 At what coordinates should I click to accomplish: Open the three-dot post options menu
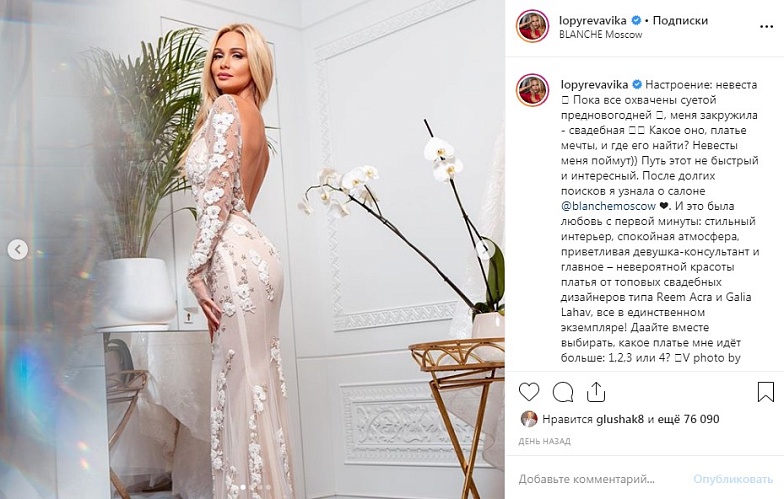[766, 26]
